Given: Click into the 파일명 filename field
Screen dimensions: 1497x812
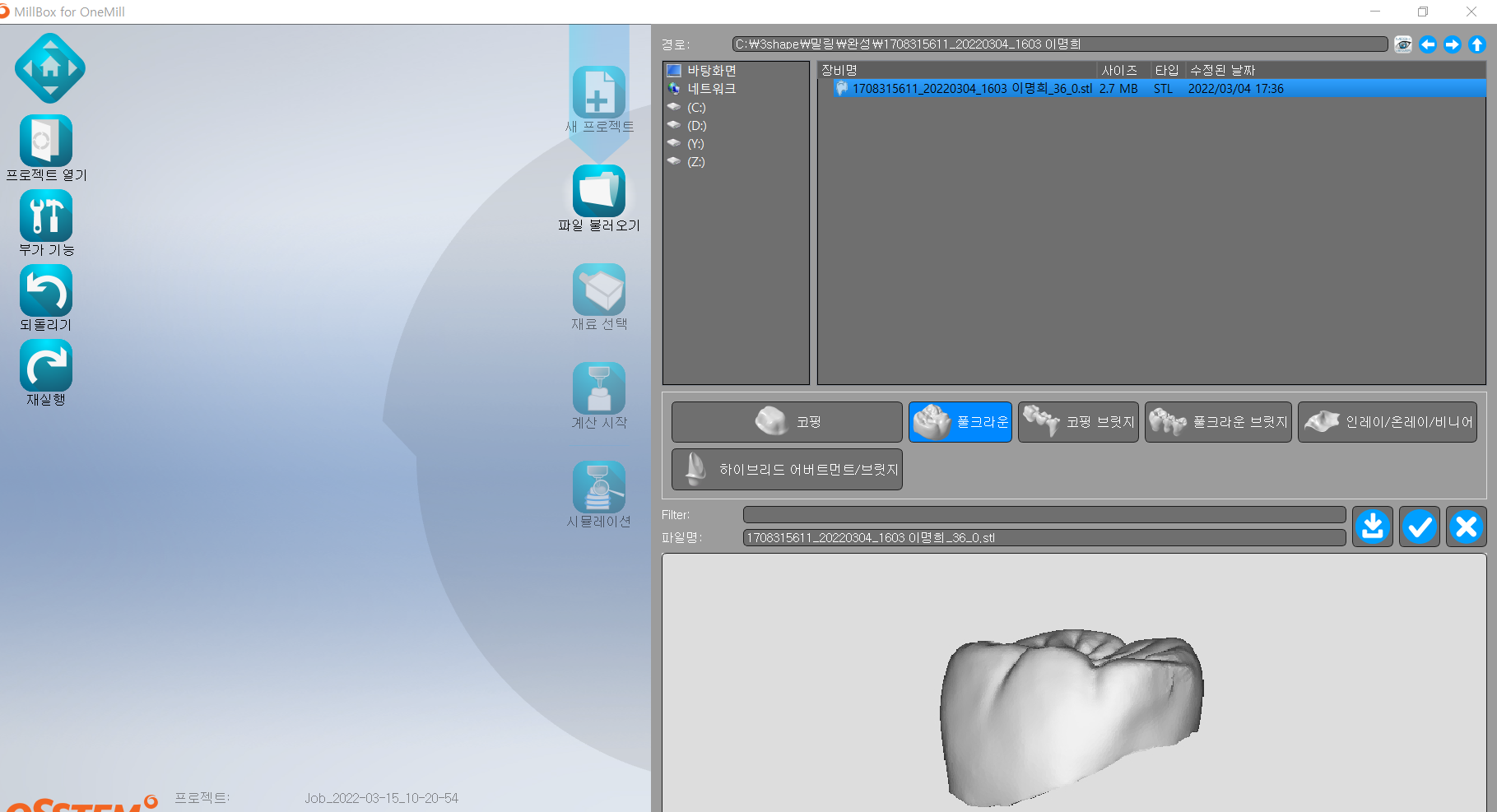Looking at the screenshot, I should coord(1044,538).
